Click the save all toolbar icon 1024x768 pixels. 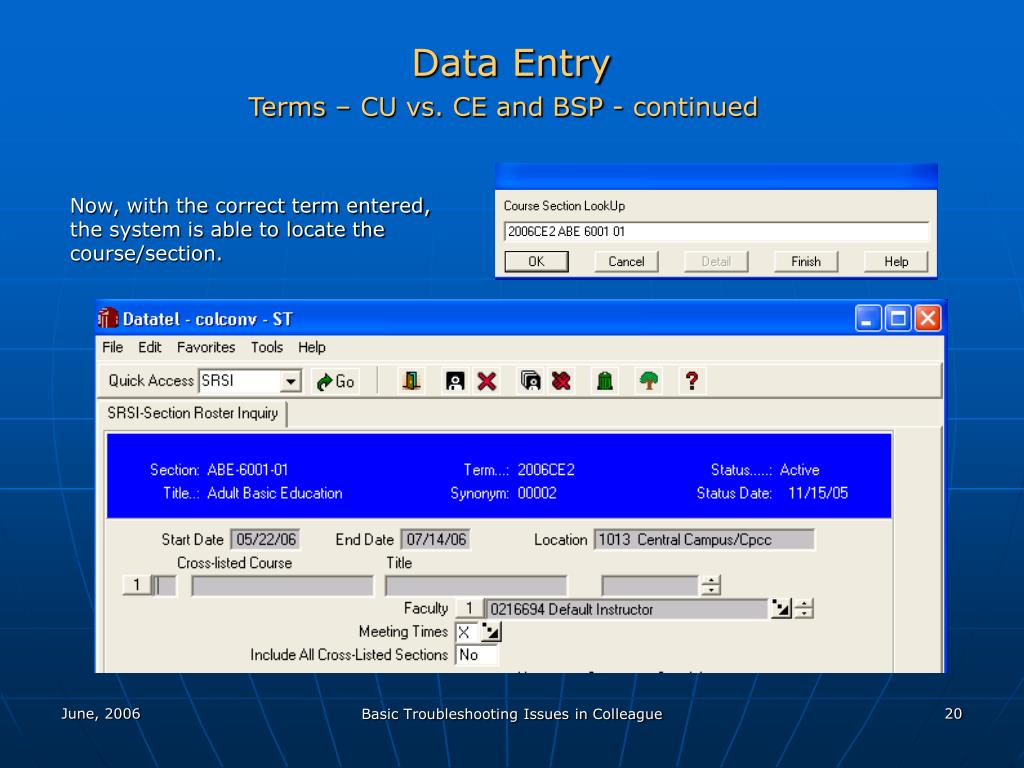point(530,381)
